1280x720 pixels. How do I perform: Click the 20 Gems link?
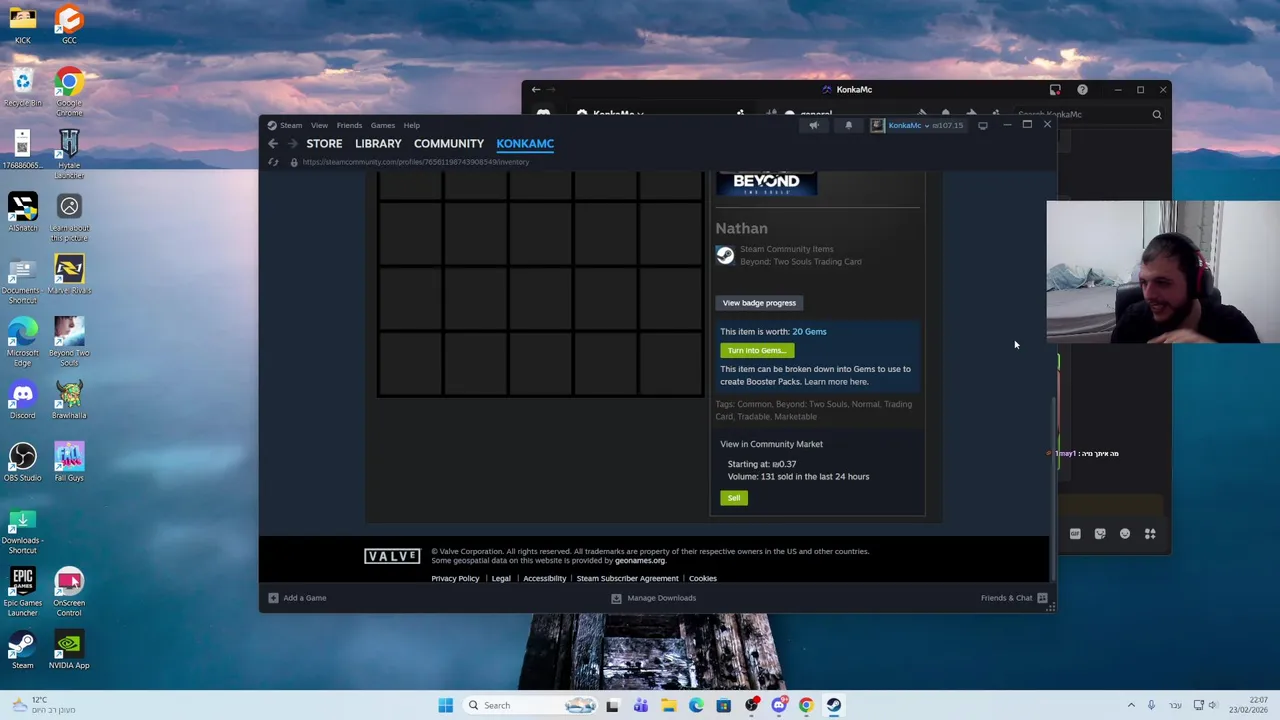coord(809,331)
